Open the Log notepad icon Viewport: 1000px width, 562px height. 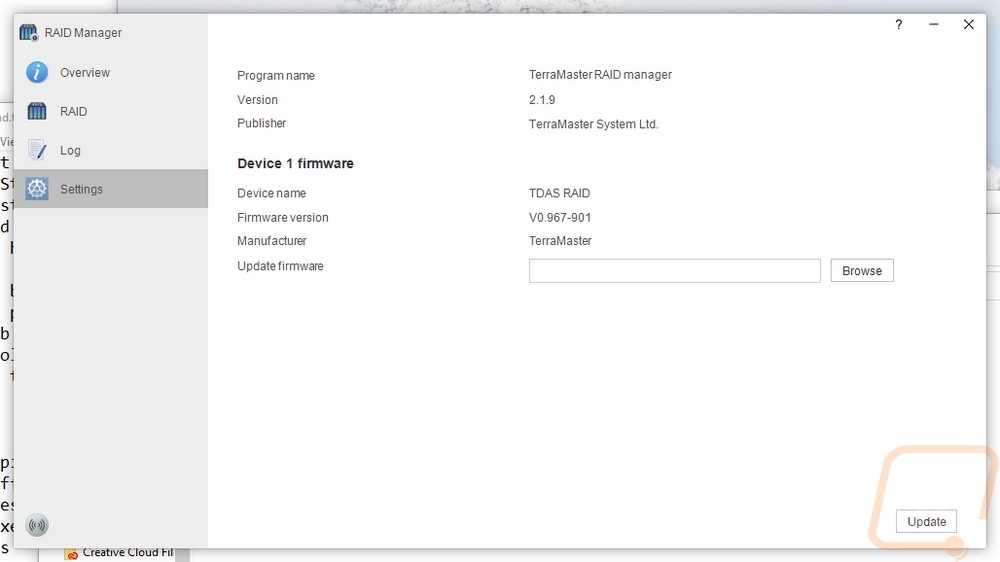point(37,150)
